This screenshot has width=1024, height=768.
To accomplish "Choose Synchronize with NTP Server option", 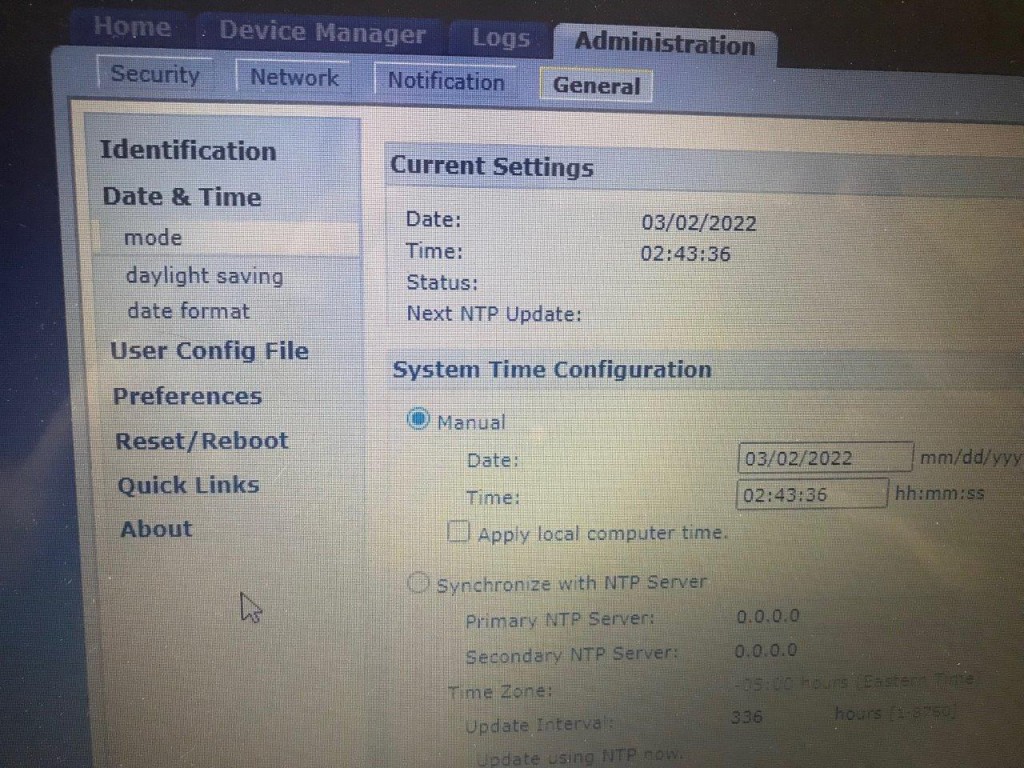I will (419, 583).
